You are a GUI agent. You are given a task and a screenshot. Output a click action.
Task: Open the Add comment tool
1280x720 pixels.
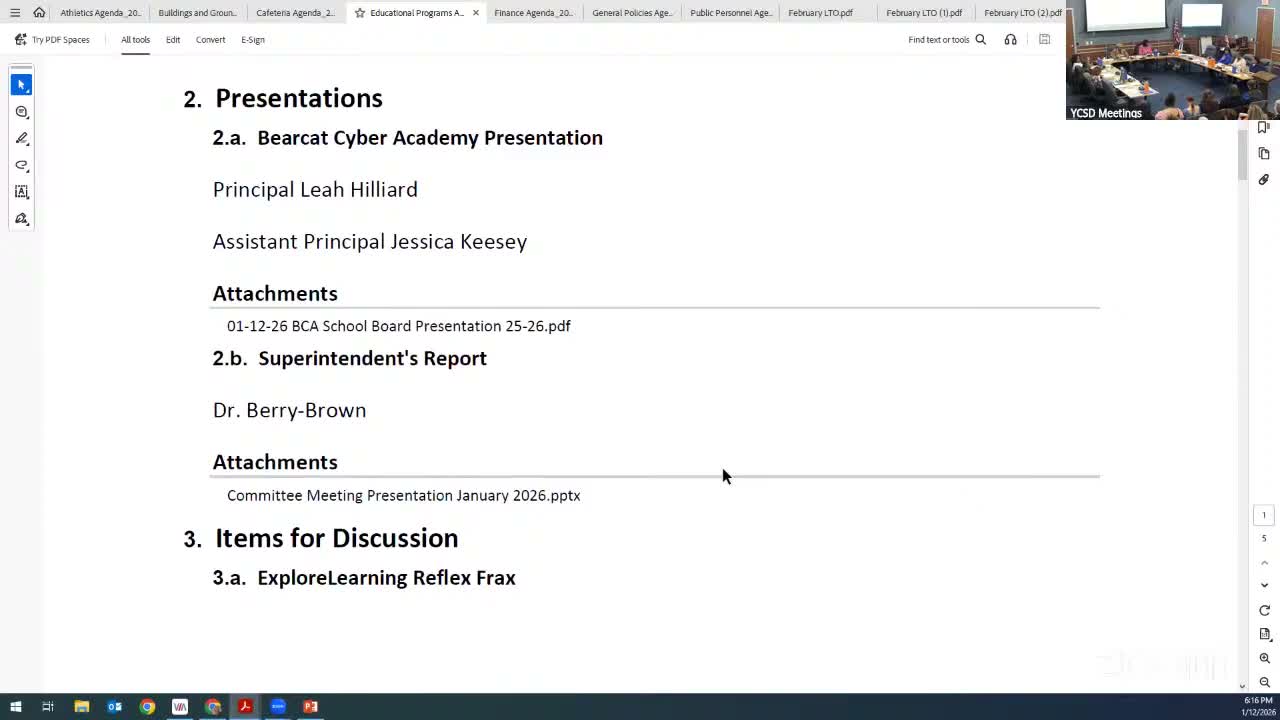(x=21, y=111)
